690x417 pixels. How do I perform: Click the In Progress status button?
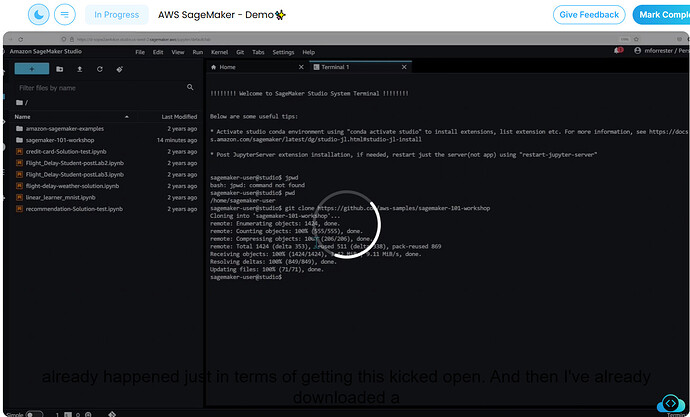(117, 15)
